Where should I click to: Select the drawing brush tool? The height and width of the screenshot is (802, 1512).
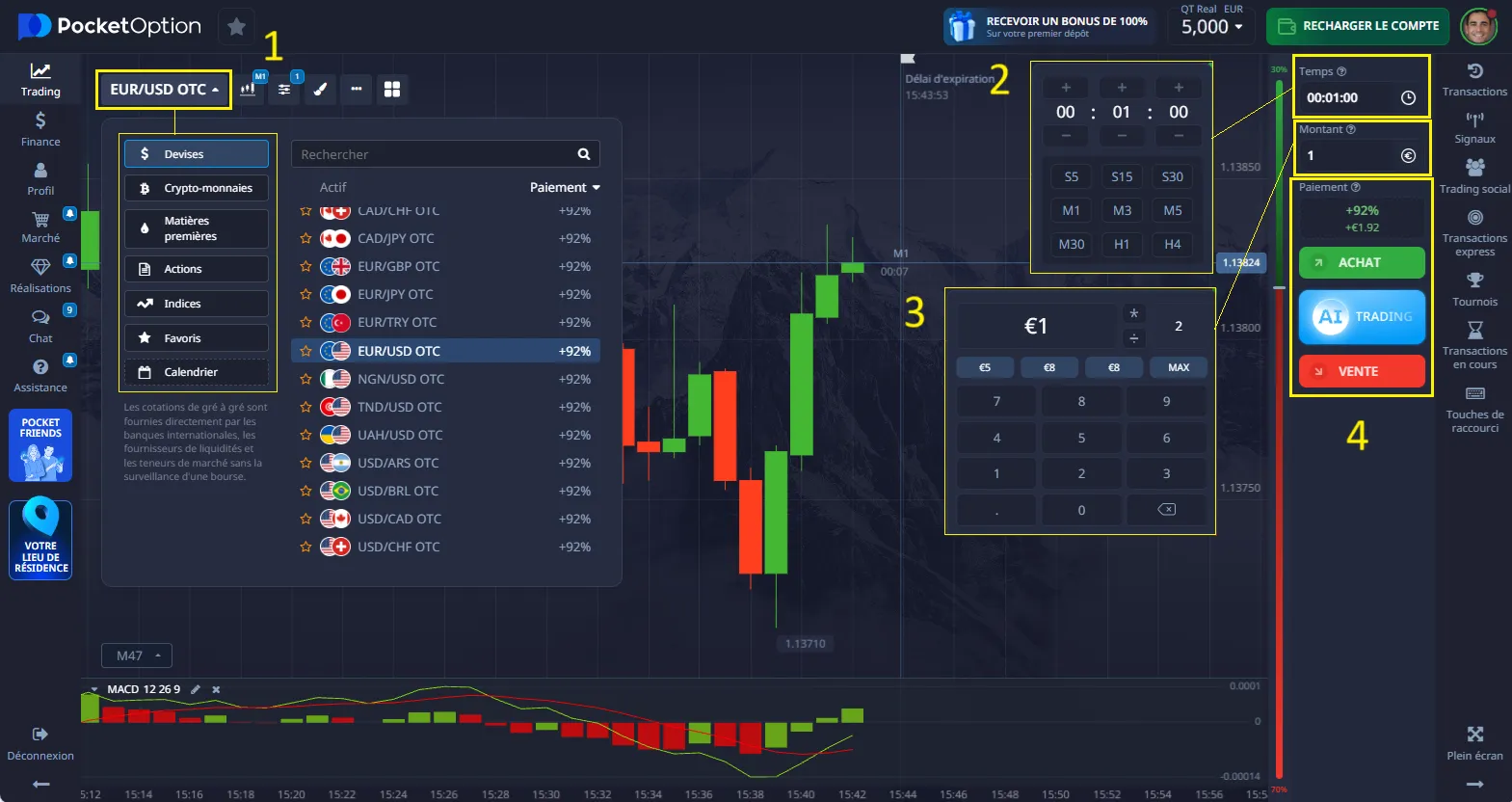coord(320,89)
